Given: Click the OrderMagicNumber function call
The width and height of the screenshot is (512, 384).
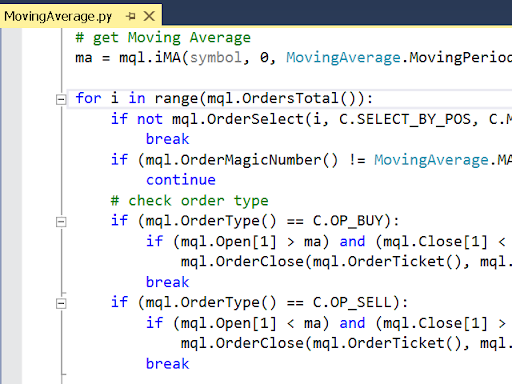Looking at the screenshot, I should click(x=250, y=160).
